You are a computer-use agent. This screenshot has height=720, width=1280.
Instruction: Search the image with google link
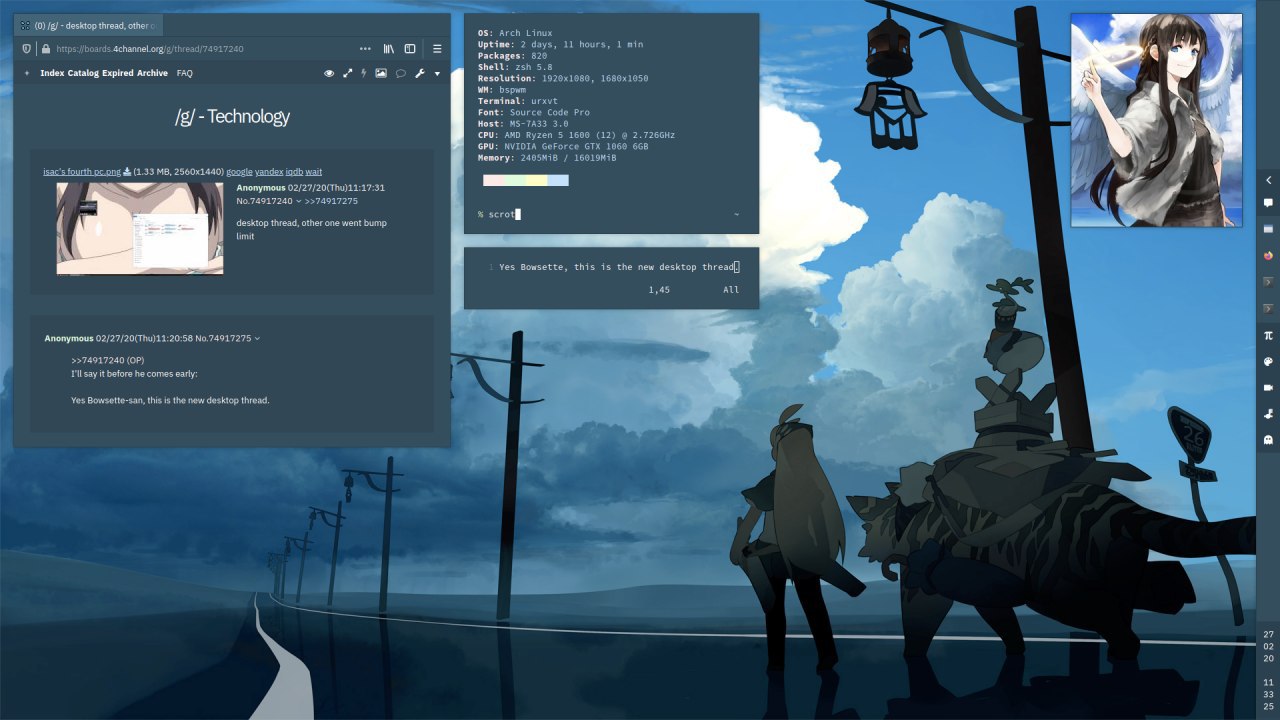pyautogui.click(x=239, y=172)
